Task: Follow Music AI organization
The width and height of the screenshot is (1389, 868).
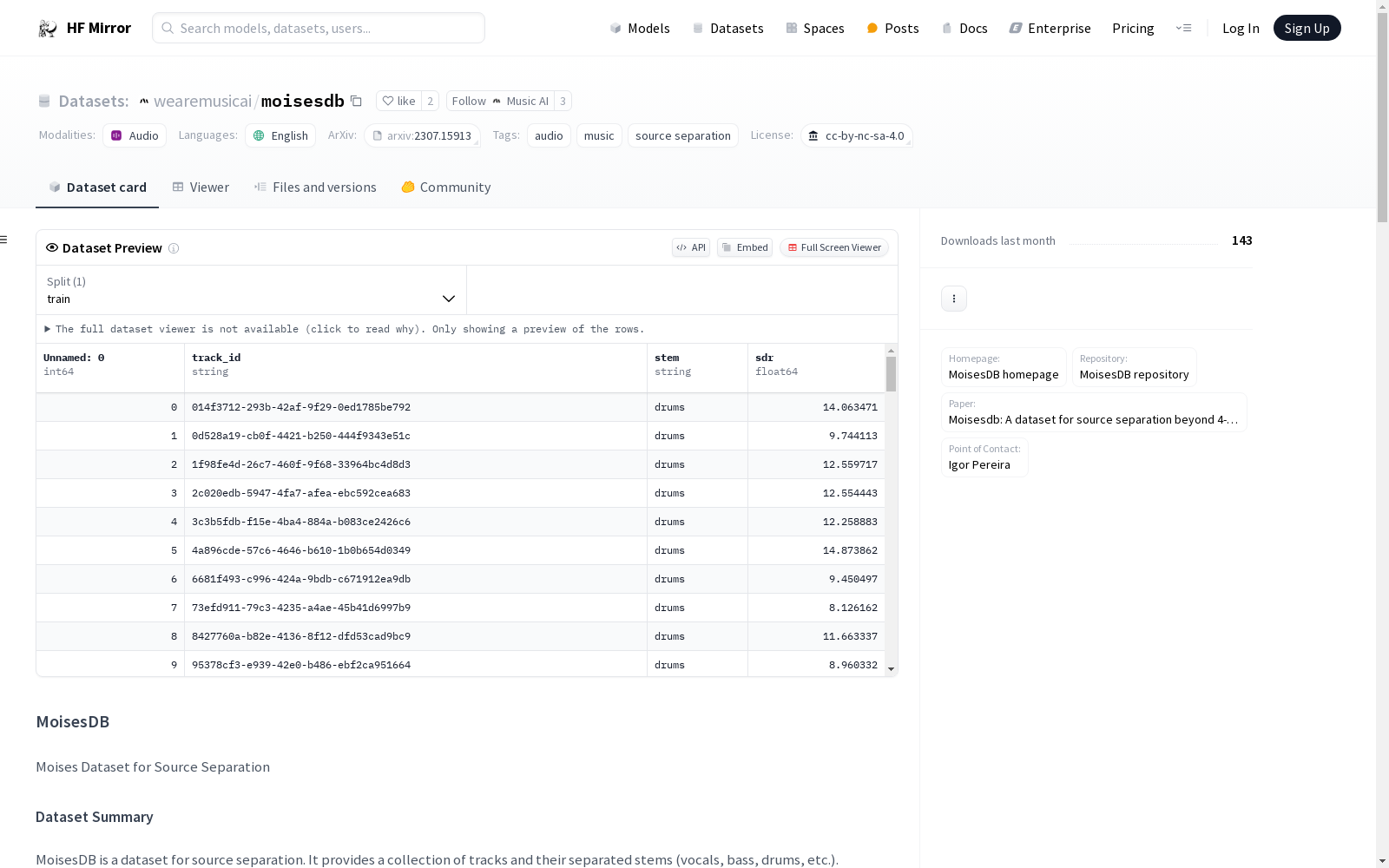Action: point(500,101)
